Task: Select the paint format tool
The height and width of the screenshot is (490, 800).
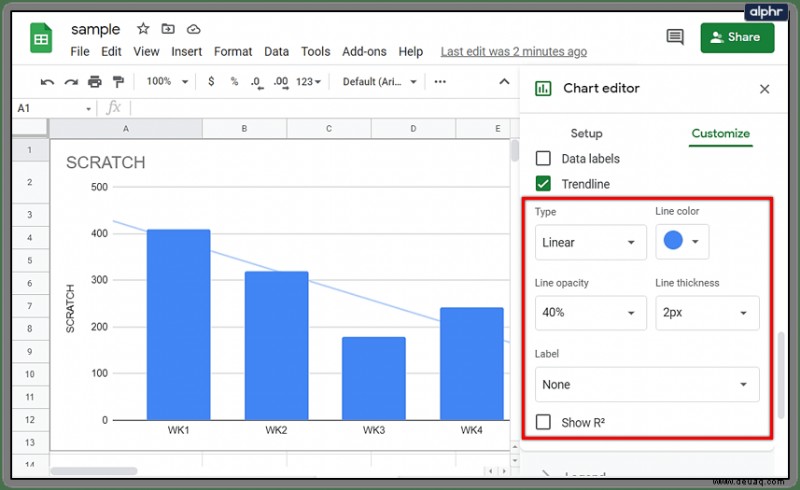Action: pyautogui.click(x=118, y=82)
